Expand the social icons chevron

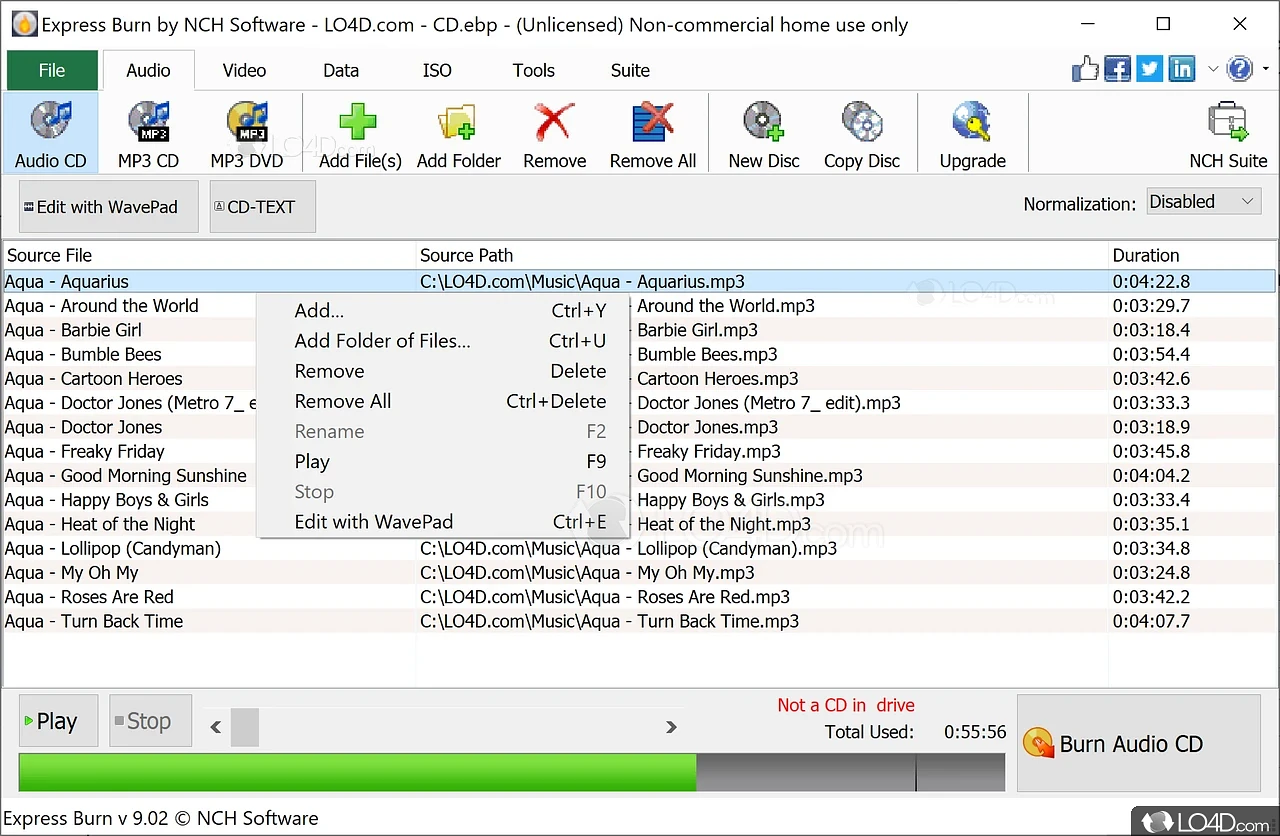pos(1213,69)
